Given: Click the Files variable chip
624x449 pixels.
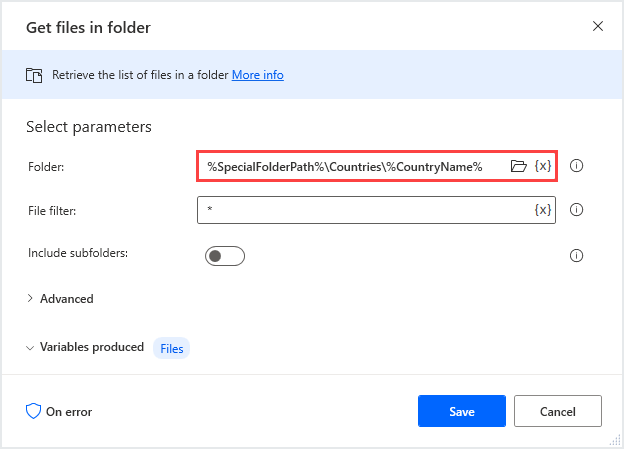Looking at the screenshot, I should 172,348.
